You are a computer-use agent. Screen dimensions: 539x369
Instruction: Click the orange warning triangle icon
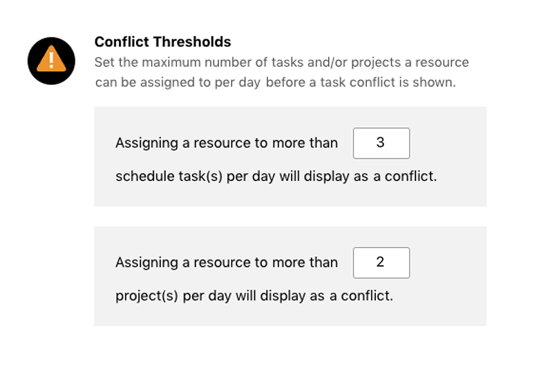click(x=51, y=59)
